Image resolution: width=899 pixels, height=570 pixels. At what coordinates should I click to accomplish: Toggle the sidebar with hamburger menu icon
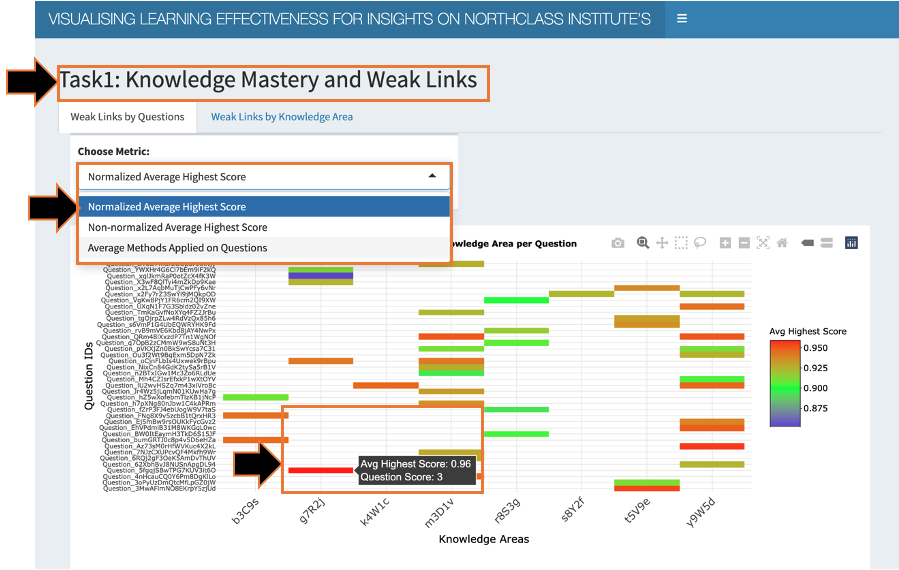(682, 18)
